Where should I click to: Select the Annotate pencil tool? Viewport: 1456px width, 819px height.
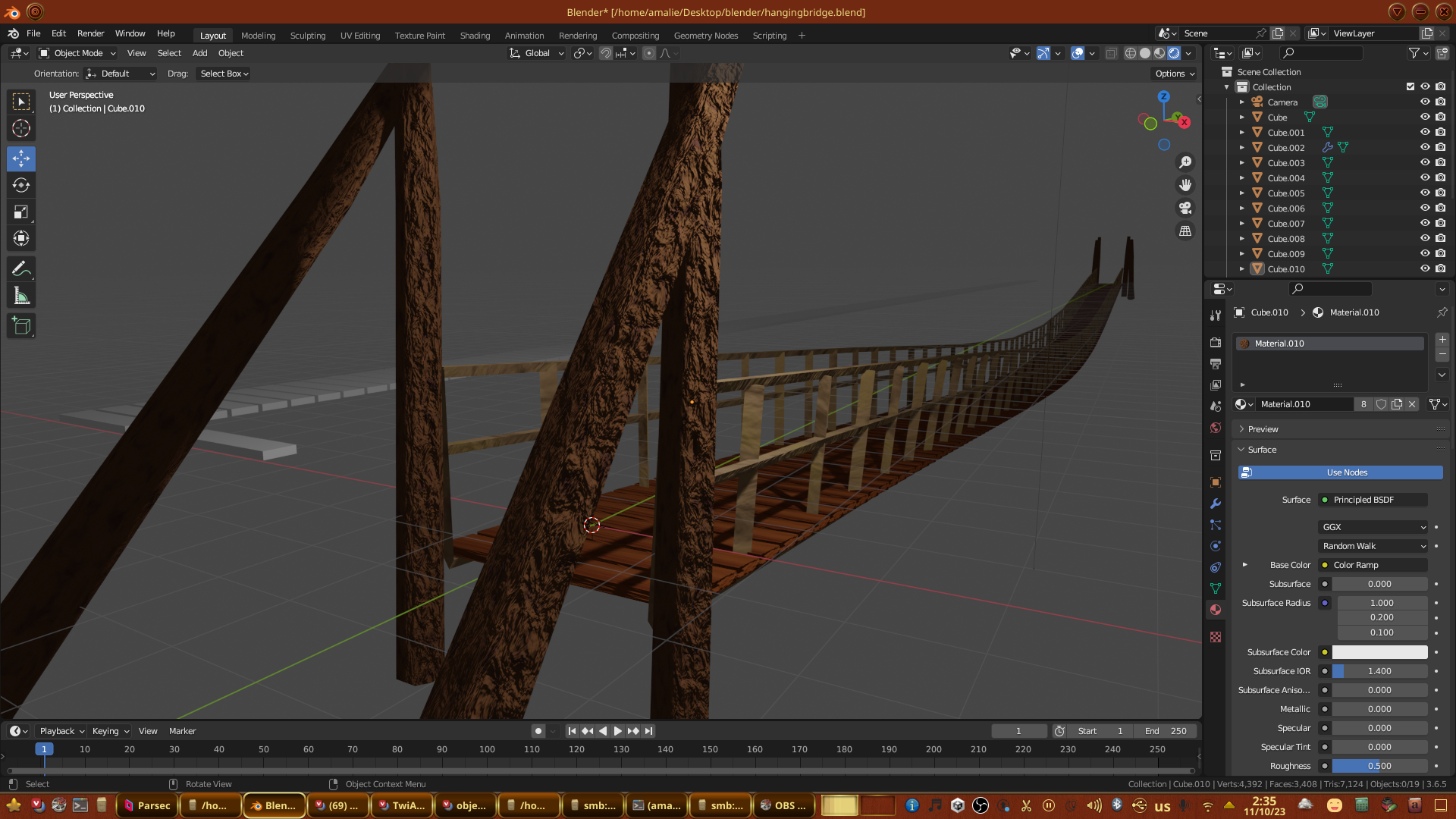21,268
